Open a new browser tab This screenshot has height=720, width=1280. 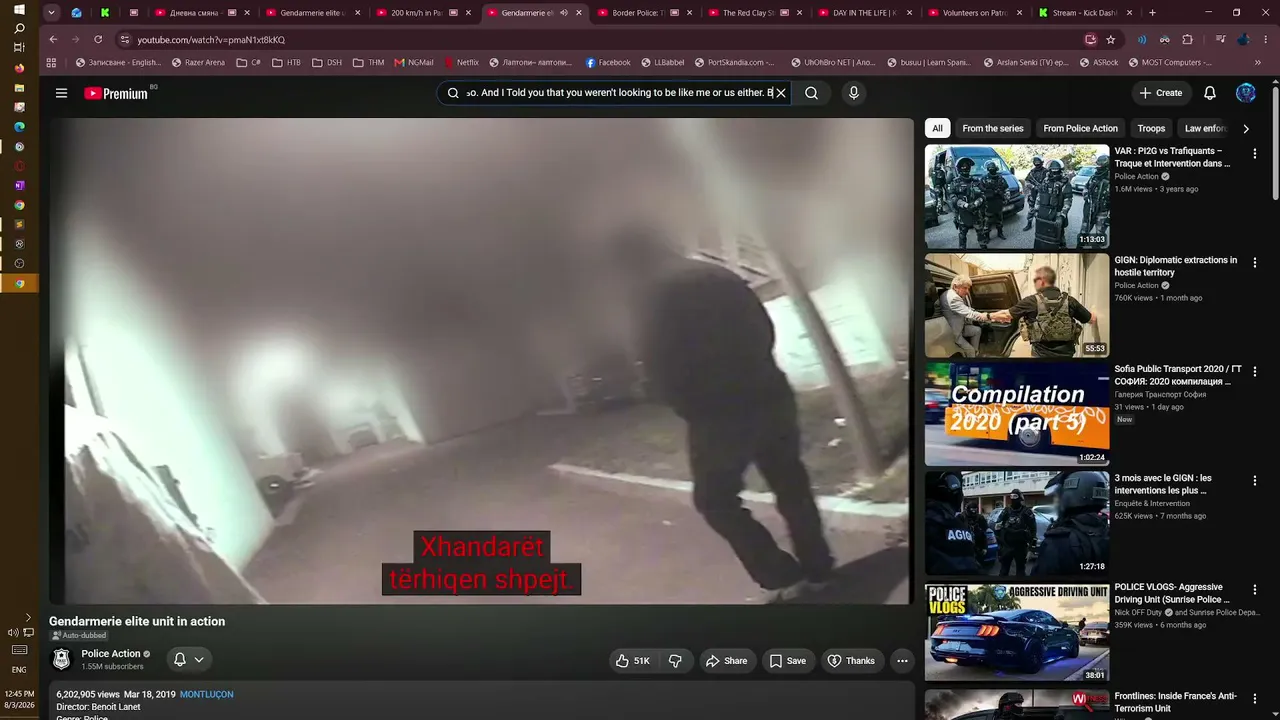click(1152, 13)
